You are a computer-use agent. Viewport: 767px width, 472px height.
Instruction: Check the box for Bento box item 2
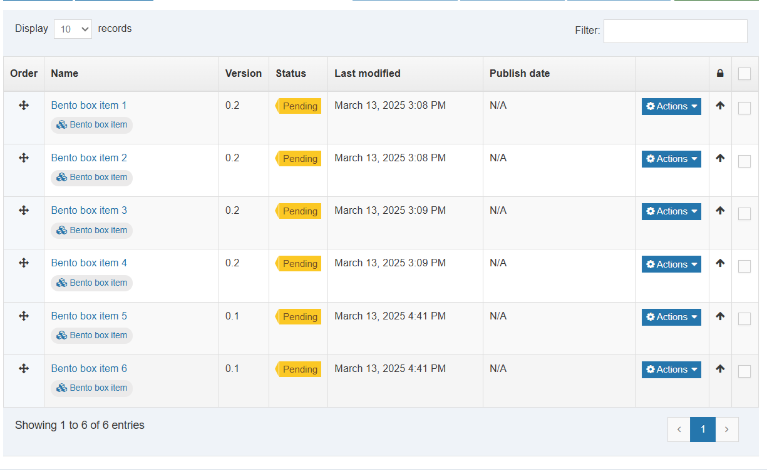744,161
